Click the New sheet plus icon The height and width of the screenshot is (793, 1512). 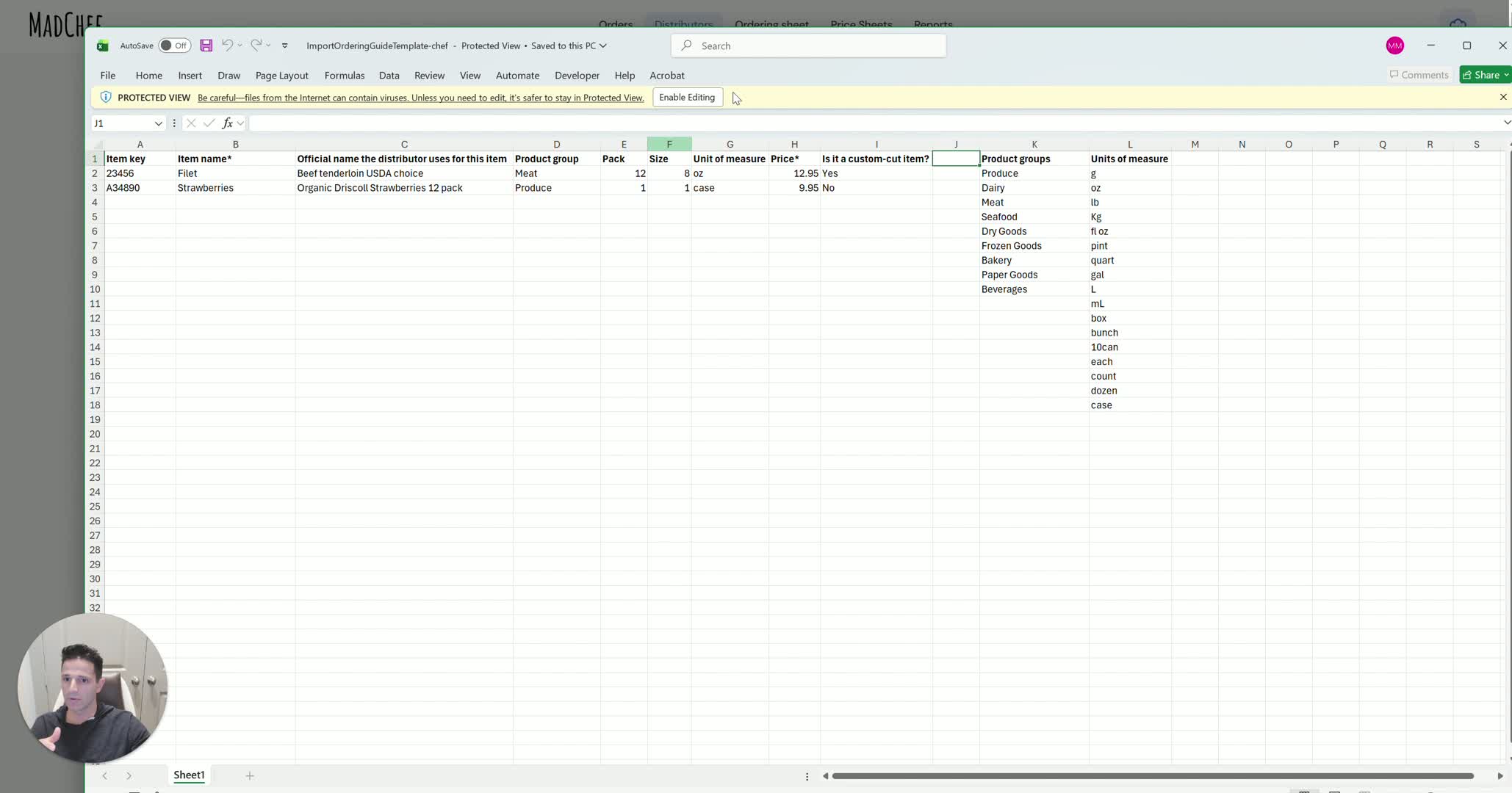250,775
